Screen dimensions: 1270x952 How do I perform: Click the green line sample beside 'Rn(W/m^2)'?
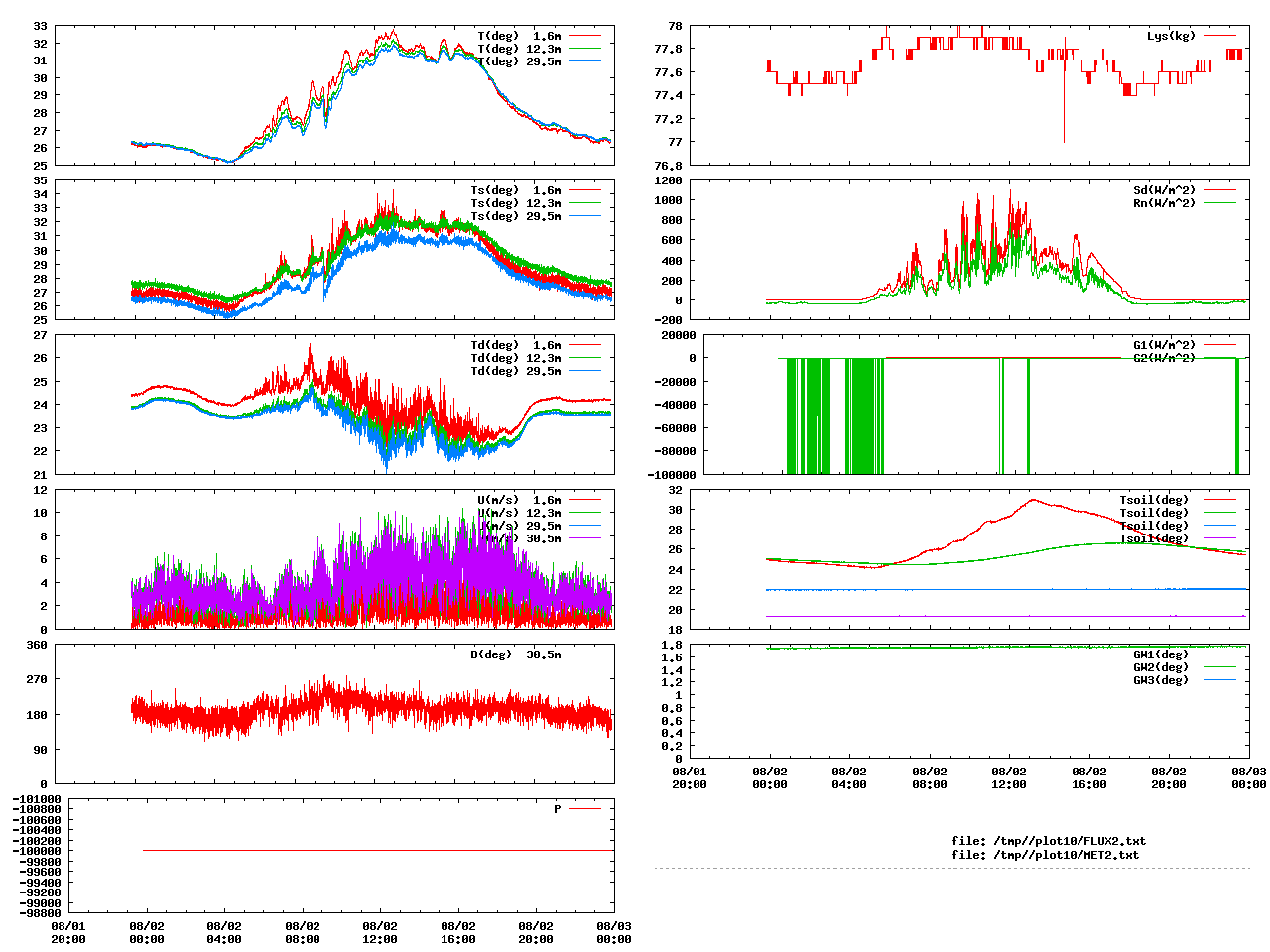pos(1220,203)
